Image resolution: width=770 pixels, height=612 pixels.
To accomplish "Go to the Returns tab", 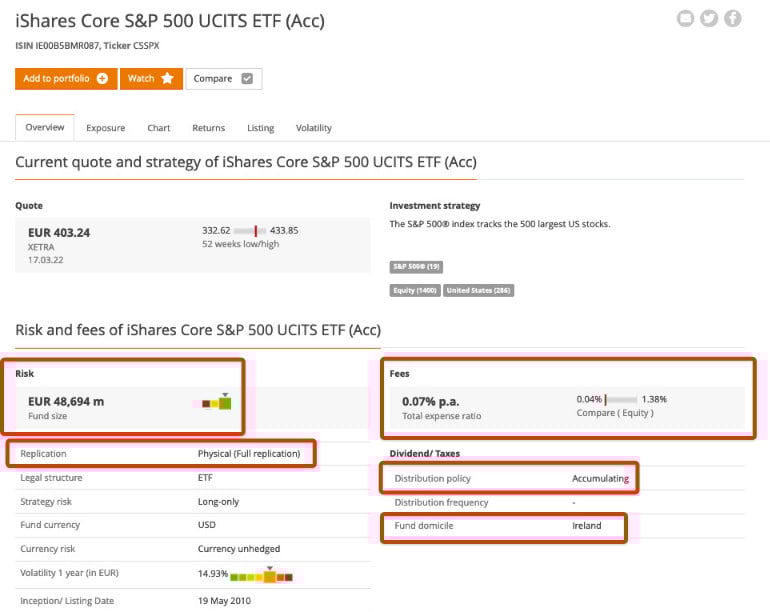I will (x=208, y=128).
